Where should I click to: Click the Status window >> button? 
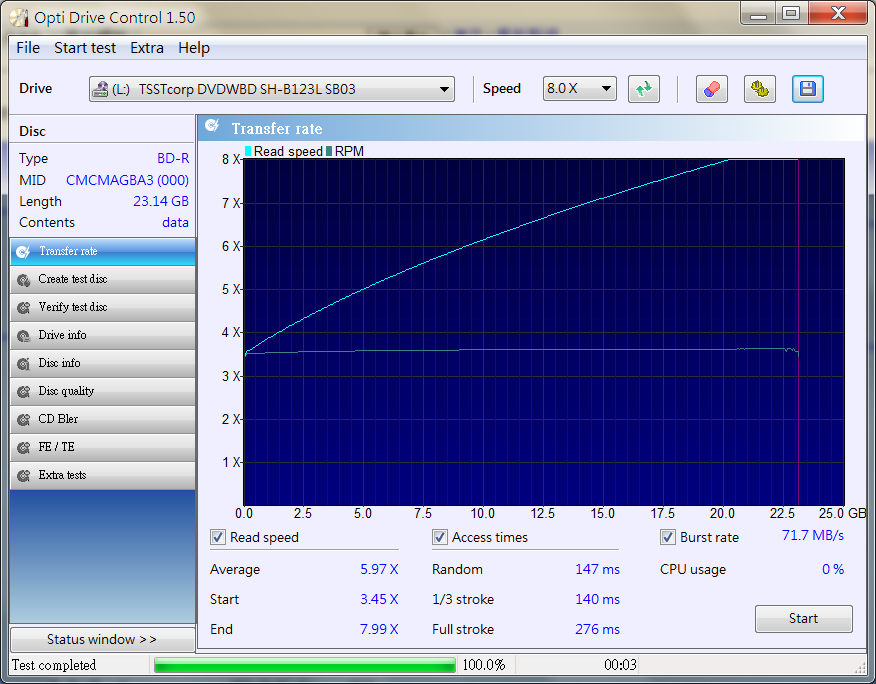click(102, 639)
